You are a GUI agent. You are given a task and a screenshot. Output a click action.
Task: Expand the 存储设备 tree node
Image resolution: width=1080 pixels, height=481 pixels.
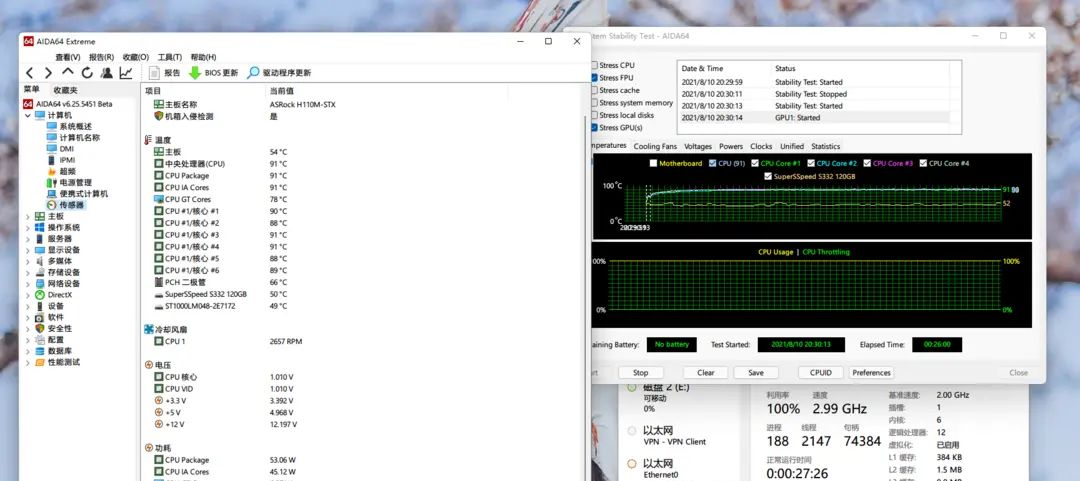28,272
